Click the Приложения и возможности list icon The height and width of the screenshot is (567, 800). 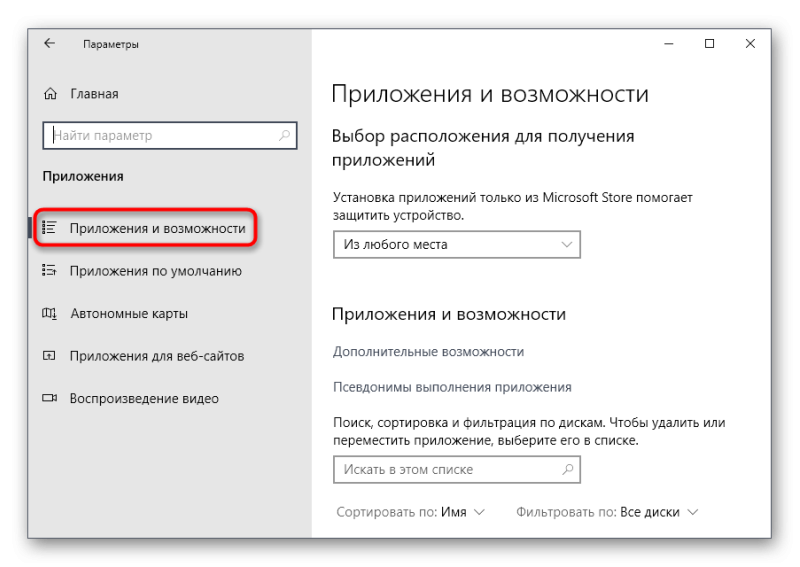point(49,228)
